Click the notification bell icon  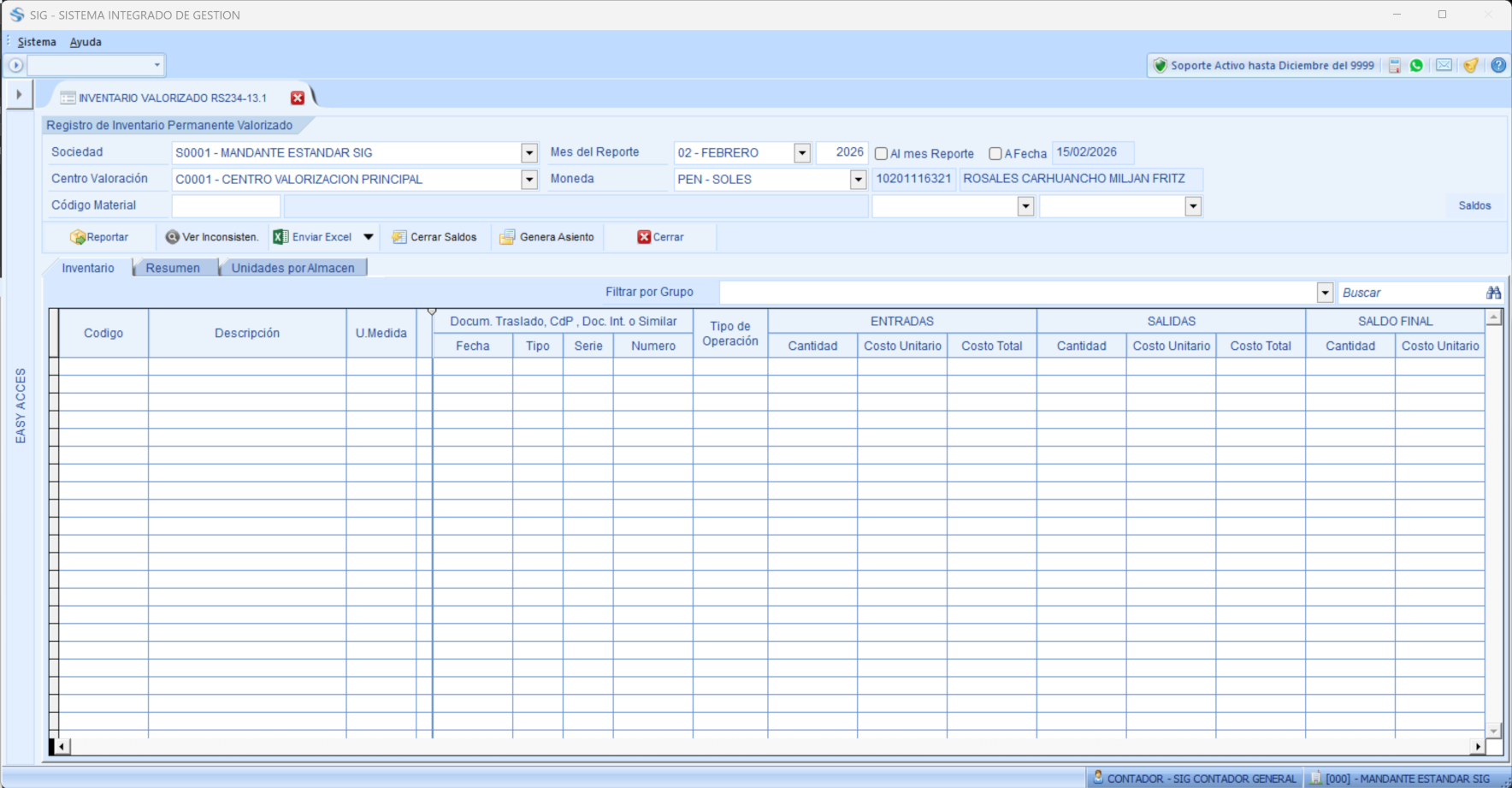click(x=1471, y=66)
